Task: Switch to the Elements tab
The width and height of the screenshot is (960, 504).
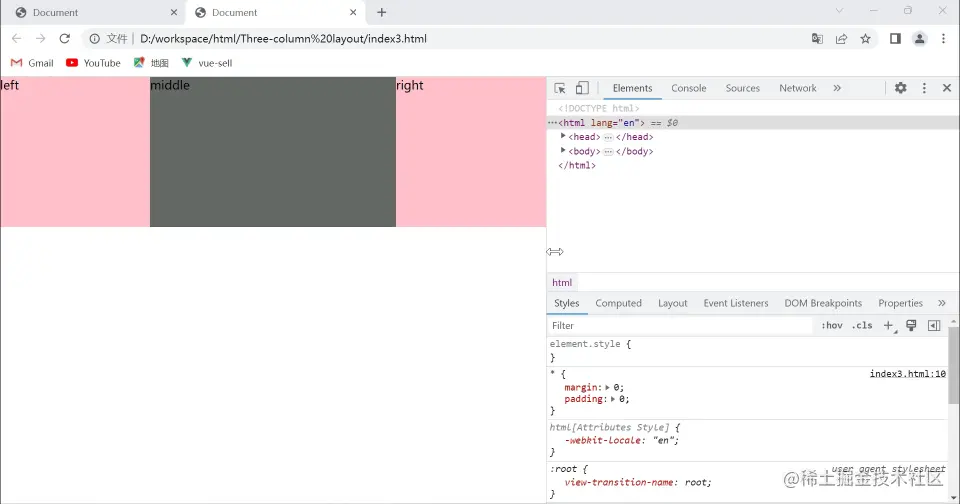Action: coord(632,88)
